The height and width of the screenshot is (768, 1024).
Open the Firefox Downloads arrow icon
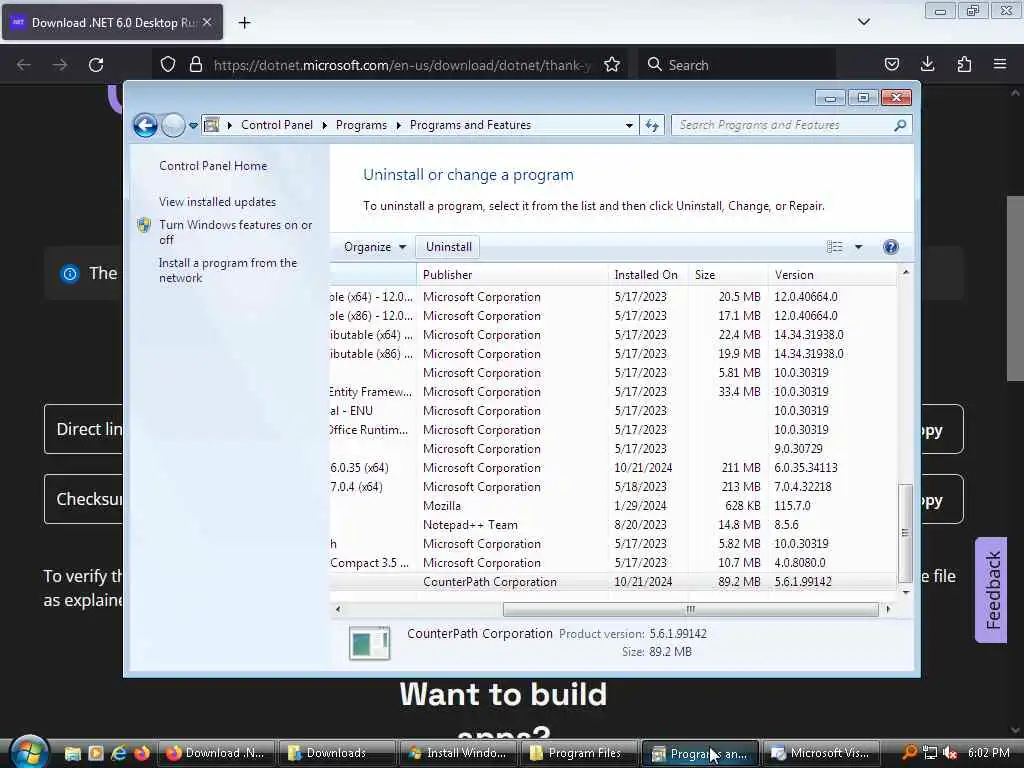pyautogui.click(x=927, y=64)
